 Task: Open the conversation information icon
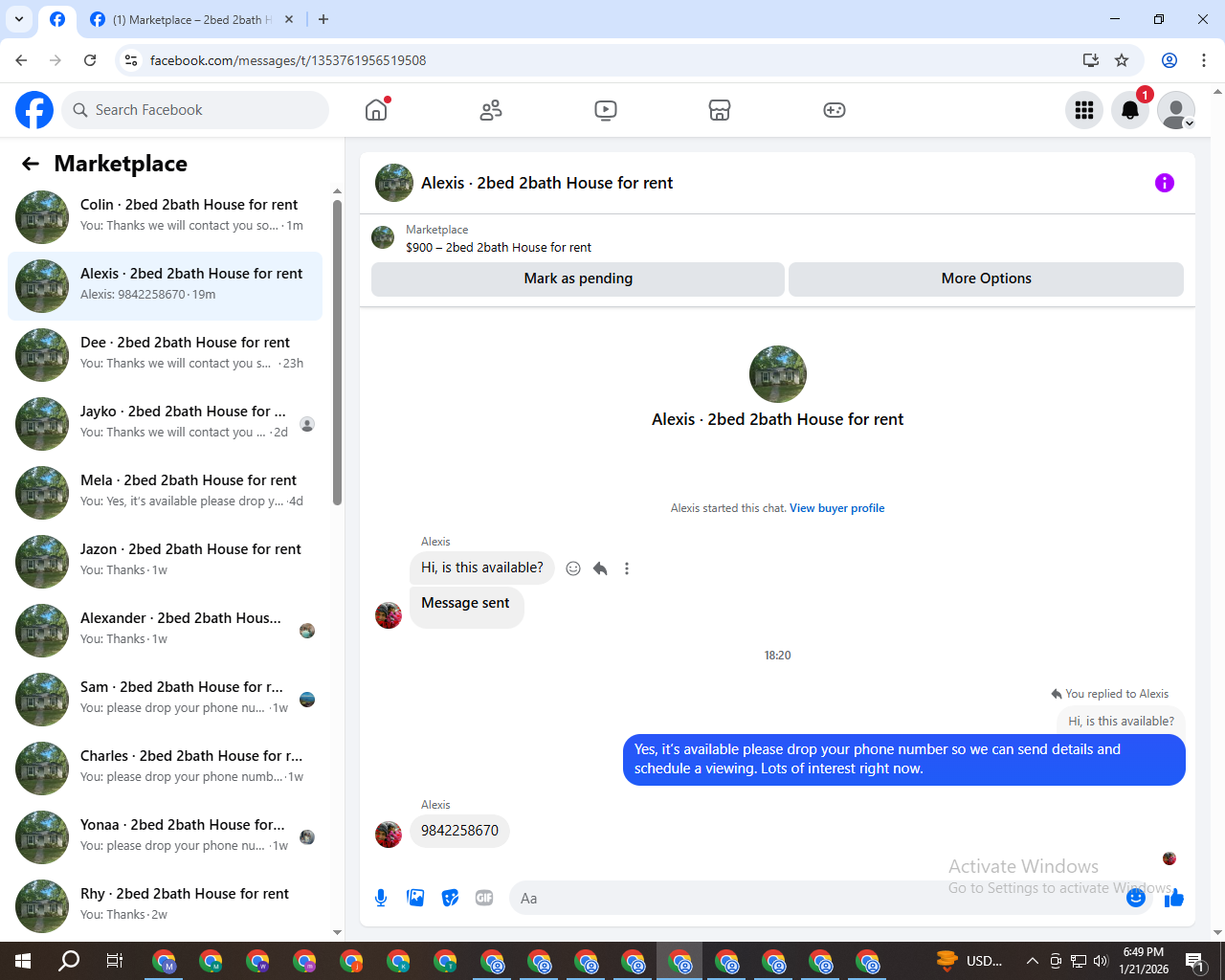(x=1165, y=183)
